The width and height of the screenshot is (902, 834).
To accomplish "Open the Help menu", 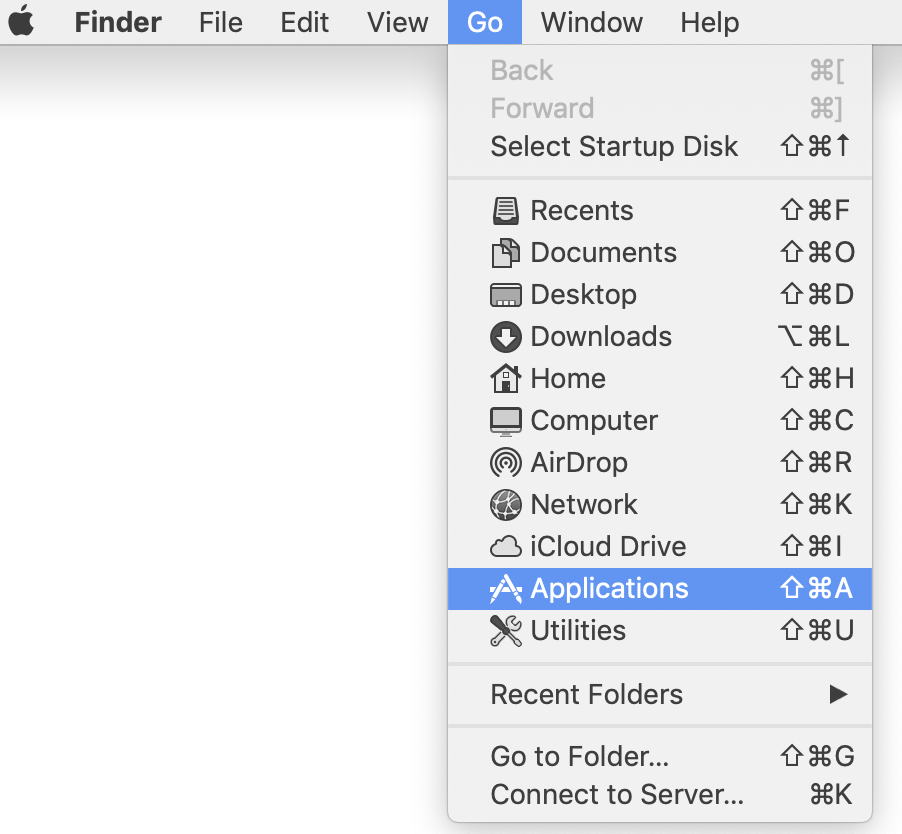I will click(x=710, y=23).
